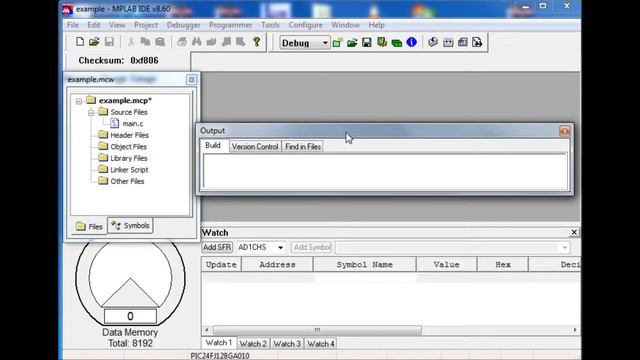Switch to the Watch 1 tab
Image resolution: width=640 pixels, height=360 pixels.
pos(219,343)
